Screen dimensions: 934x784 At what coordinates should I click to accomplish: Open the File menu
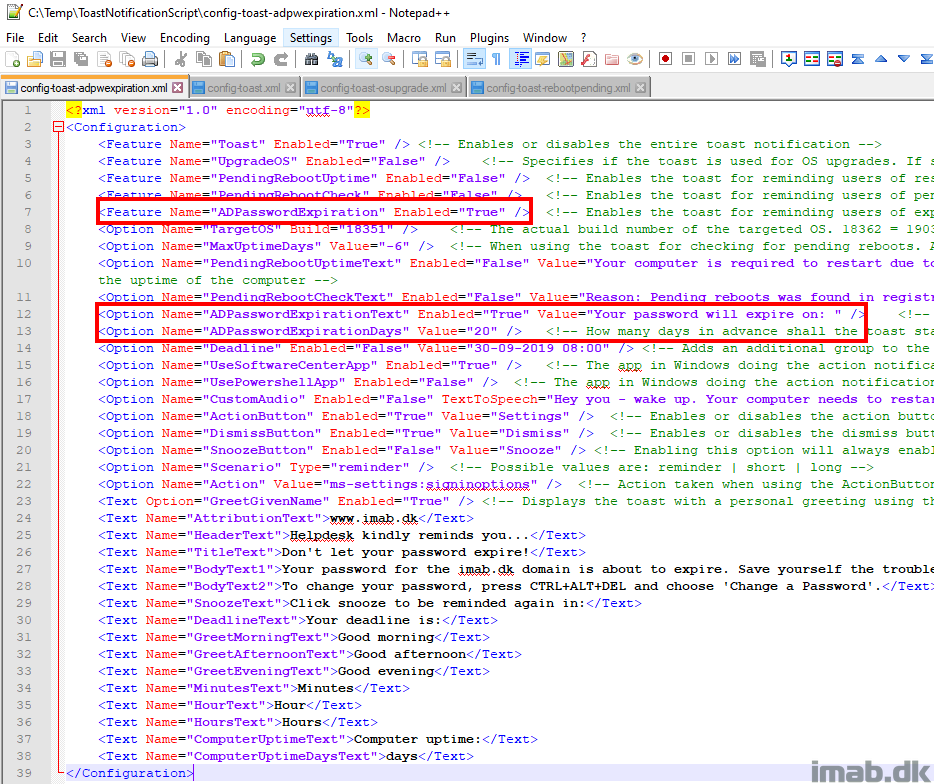[x=15, y=38]
